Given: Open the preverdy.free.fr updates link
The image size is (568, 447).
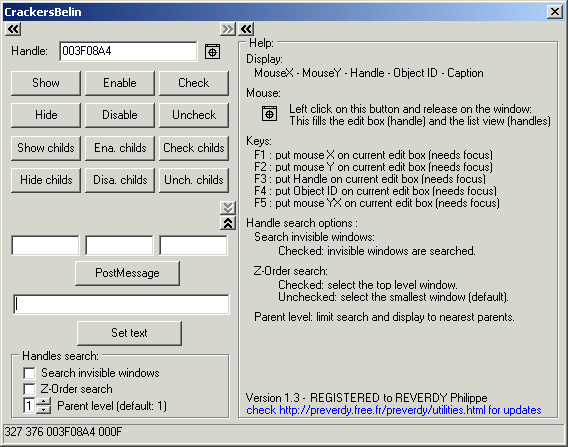Looking at the screenshot, I should point(394,410).
